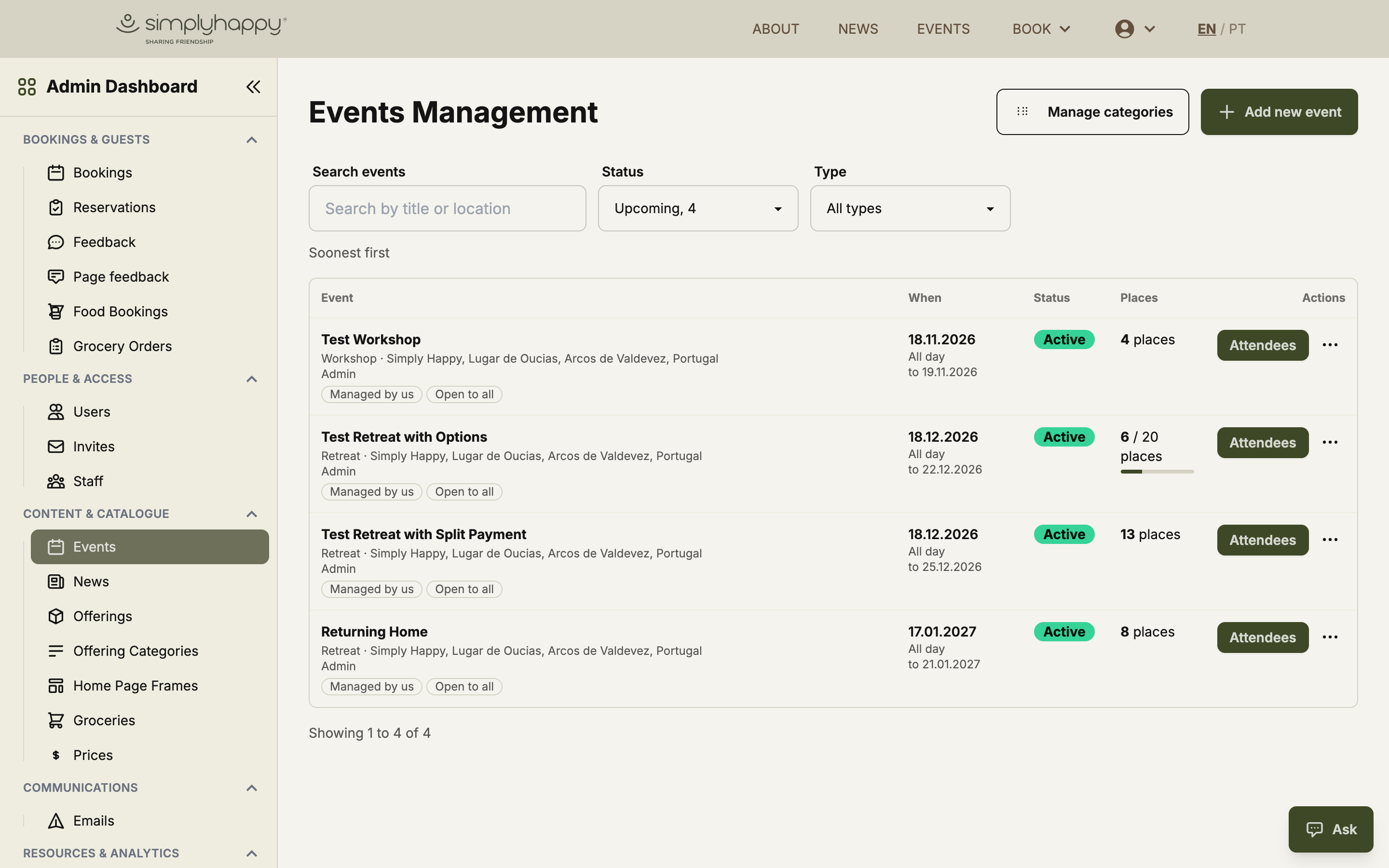Expand the BOOK menu in top navigation
This screenshot has width=1389, height=868.
[x=1041, y=29]
